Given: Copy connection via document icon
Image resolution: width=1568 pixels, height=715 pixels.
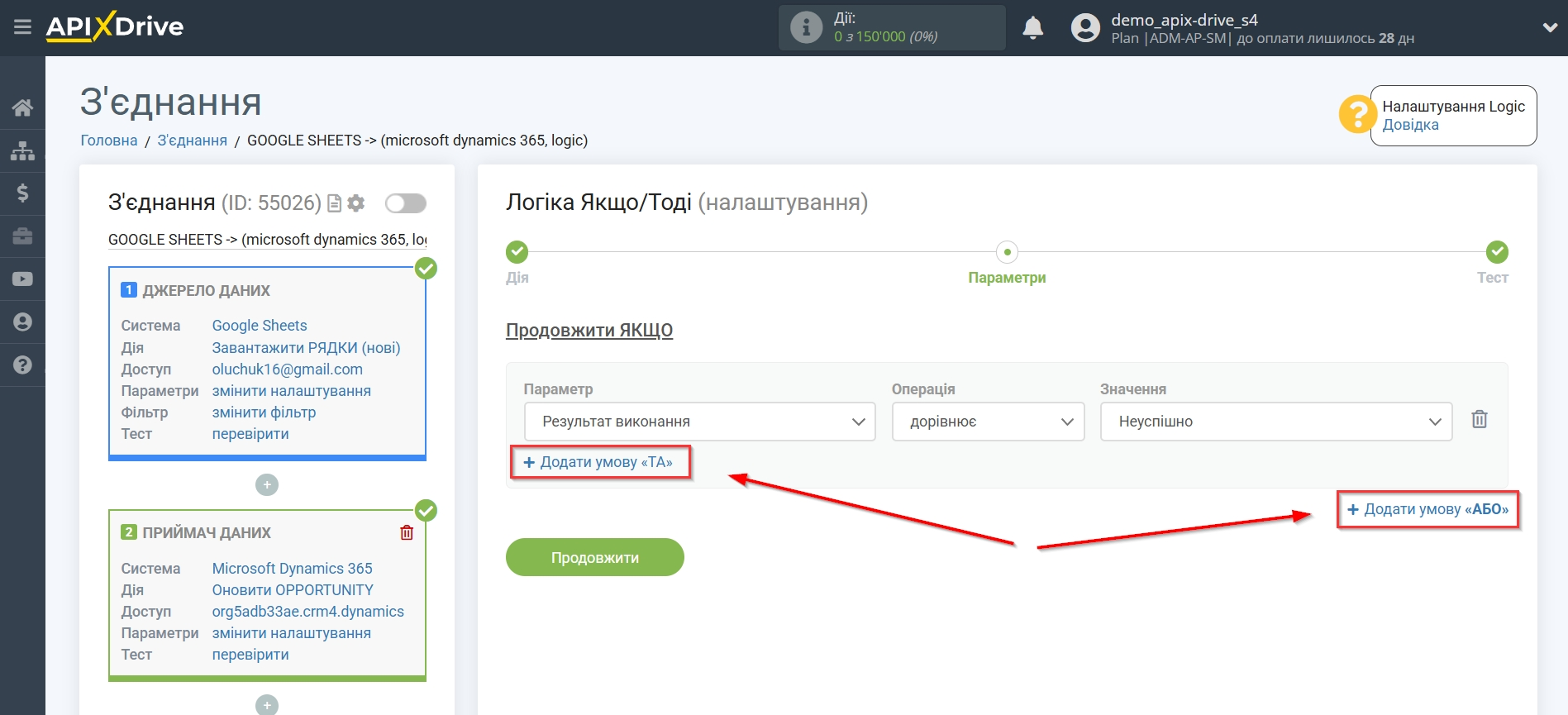Looking at the screenshot, I should (x=335, y=203).
